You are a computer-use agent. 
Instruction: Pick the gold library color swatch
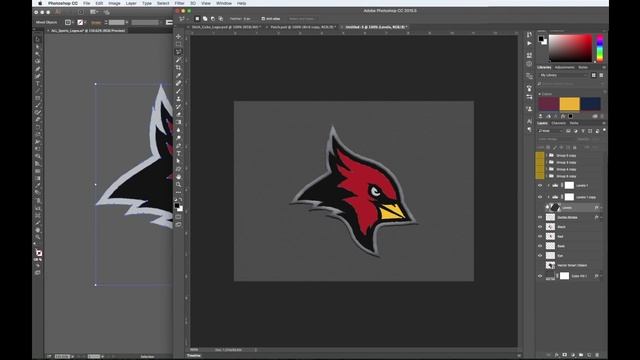[x=569, y=104]
